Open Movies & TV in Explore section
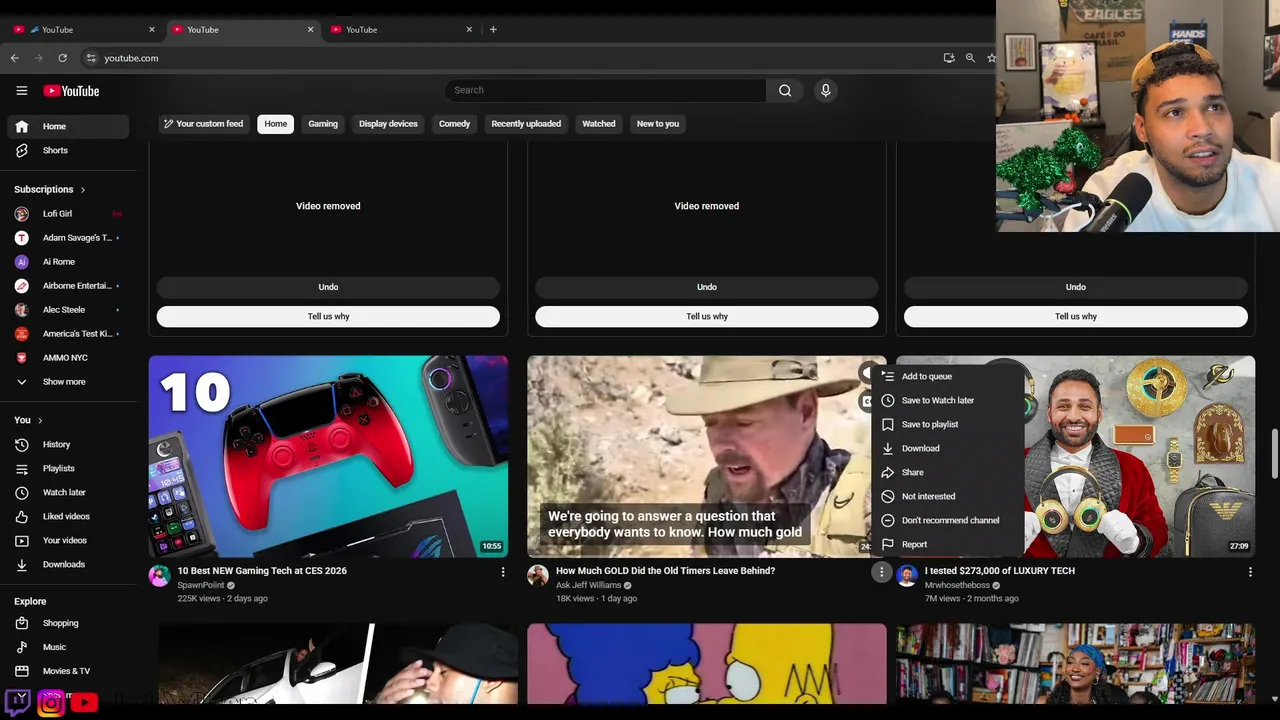The image size is (1280, 720). click(x=68, y=671)
